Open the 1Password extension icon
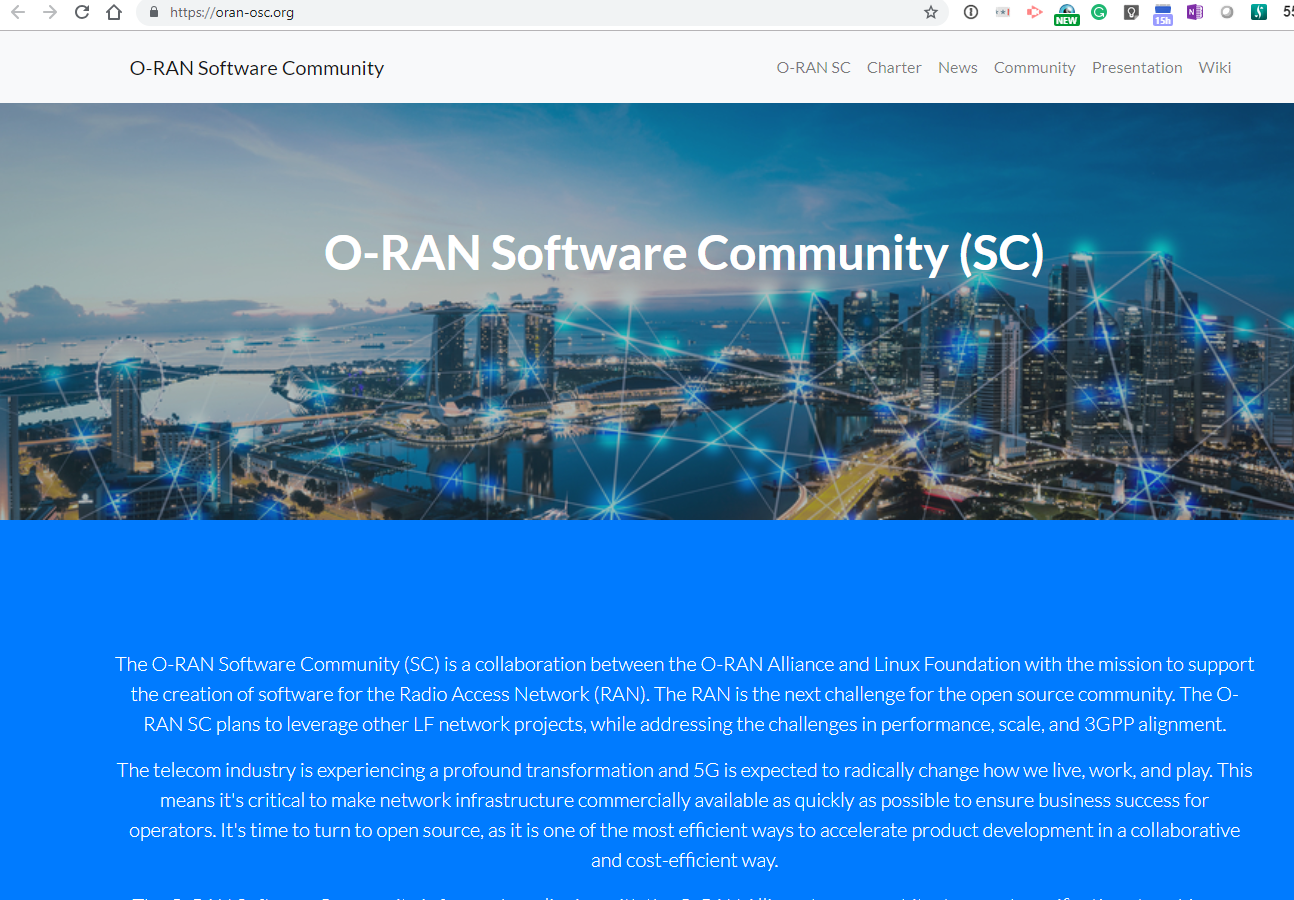 click(x=971, y=12)
